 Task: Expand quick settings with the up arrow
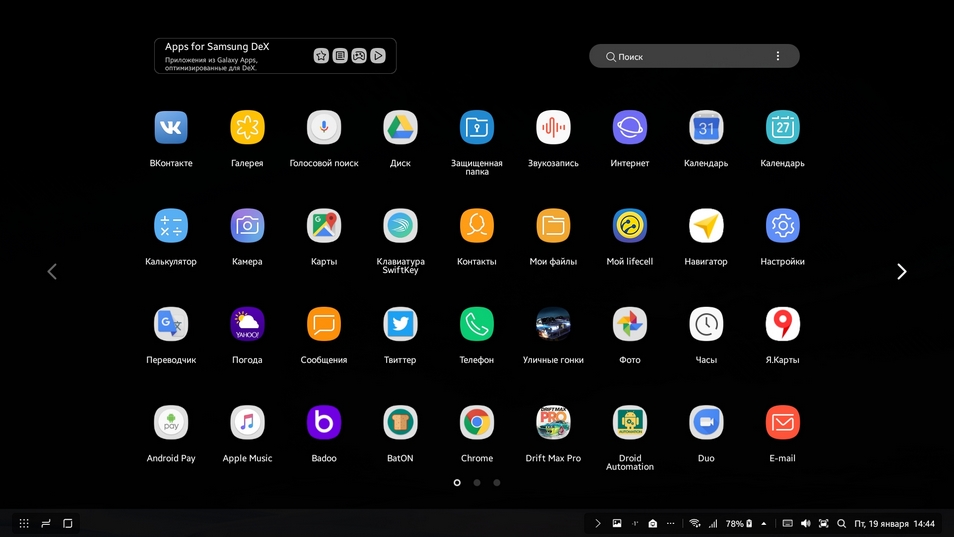(764, 523)
